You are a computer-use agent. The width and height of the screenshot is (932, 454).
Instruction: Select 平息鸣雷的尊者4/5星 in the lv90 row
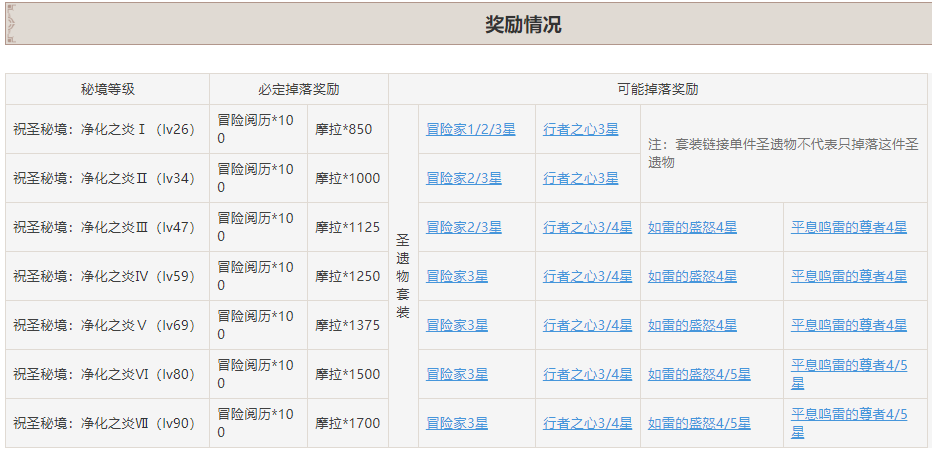[x=849, y=414]
